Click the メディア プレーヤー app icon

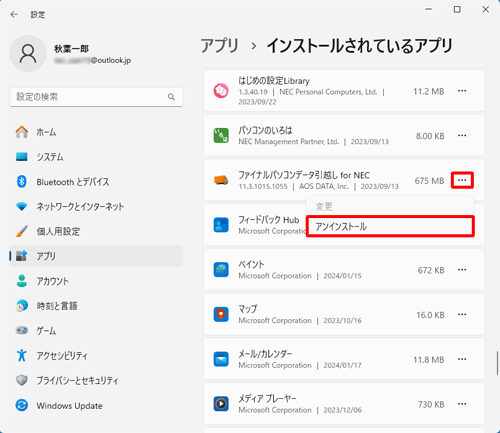coord(221,404)
